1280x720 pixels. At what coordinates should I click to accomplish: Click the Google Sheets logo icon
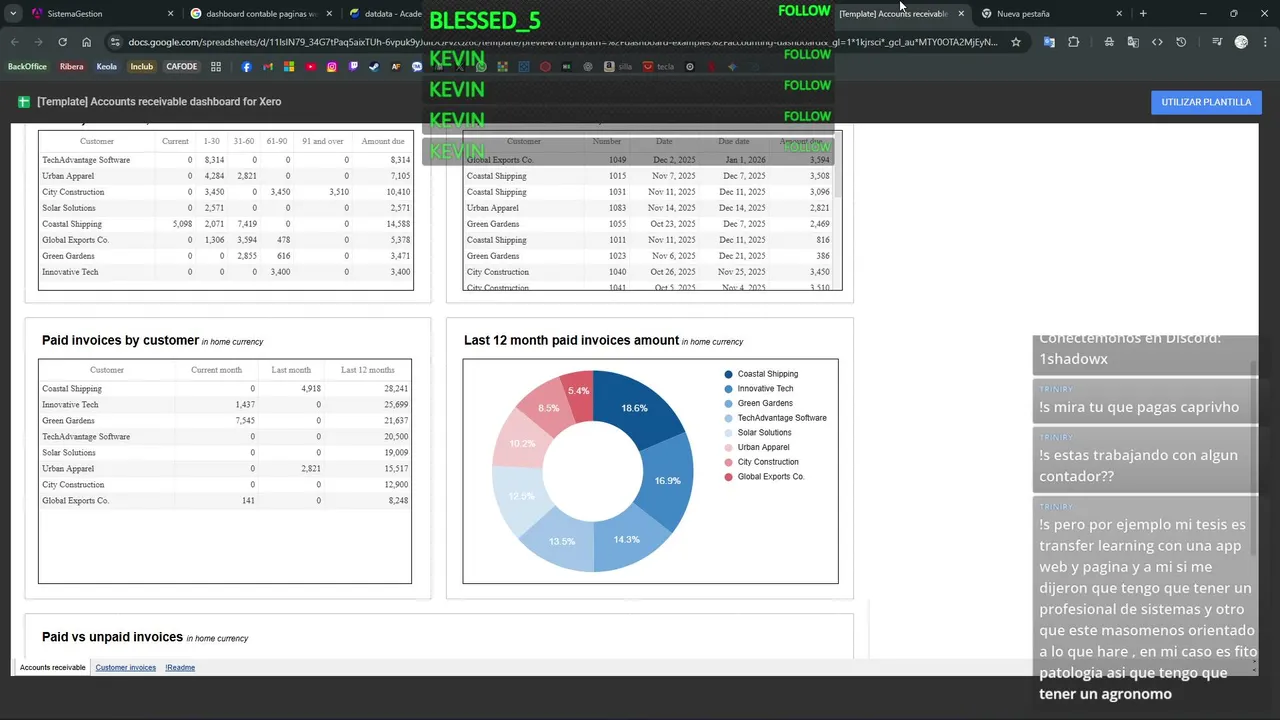pos(24,102)
